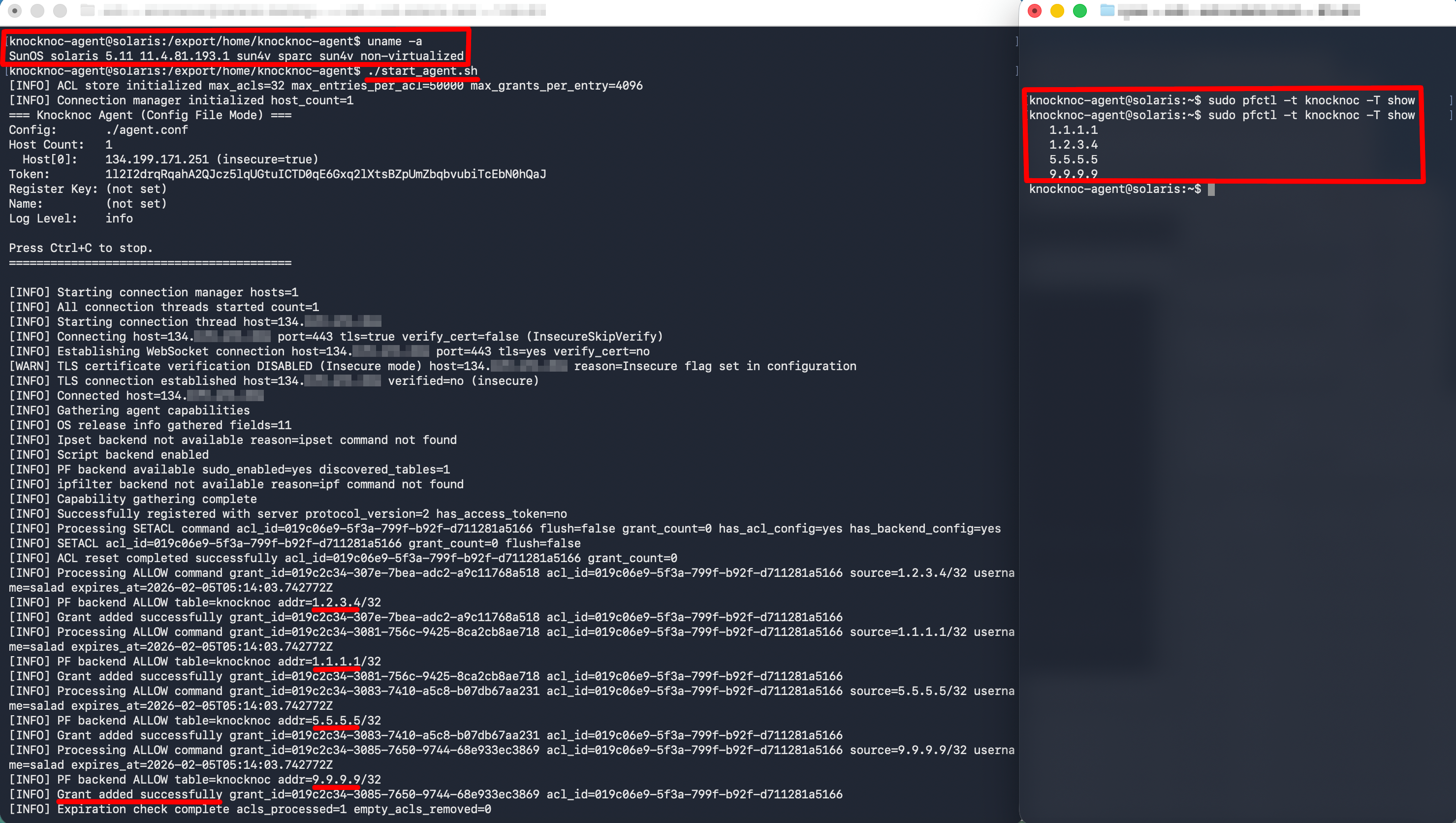Click the Host[0] IP address 134.199.171.251

157,159
